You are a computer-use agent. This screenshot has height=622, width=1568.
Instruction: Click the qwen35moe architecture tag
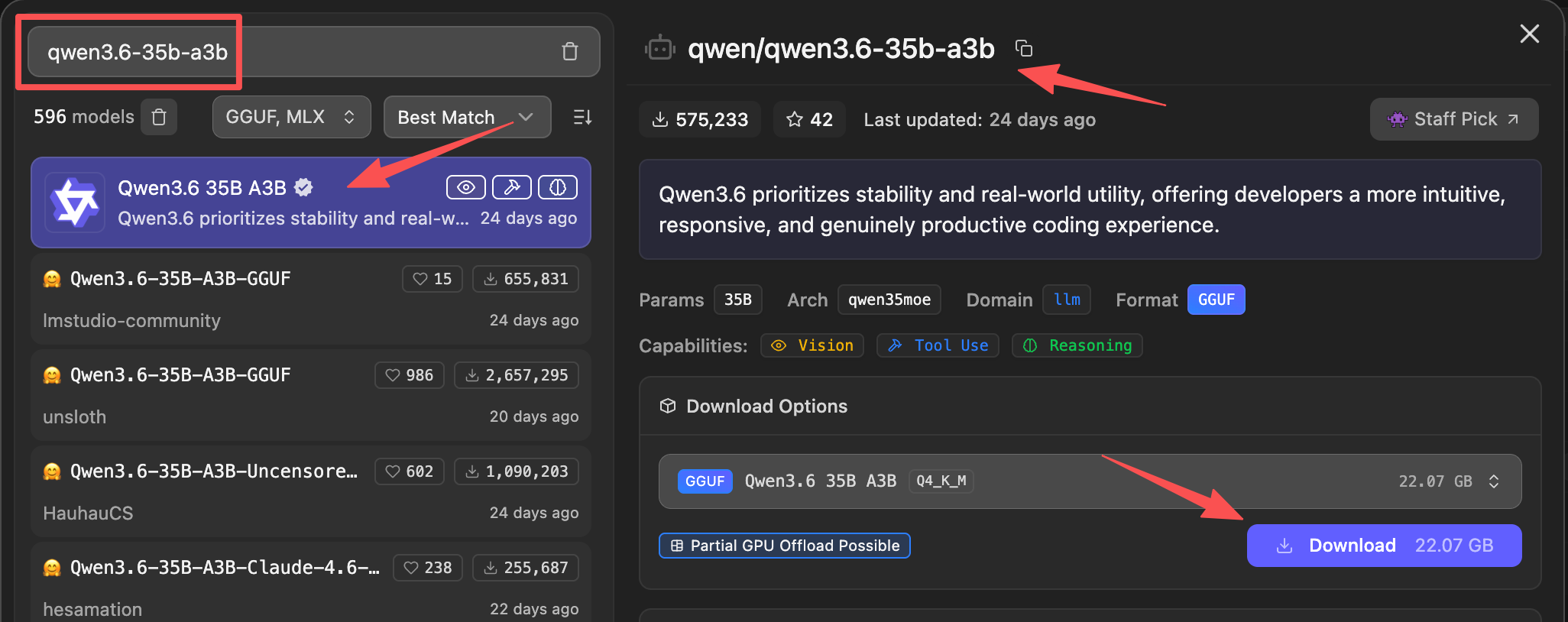889,300
